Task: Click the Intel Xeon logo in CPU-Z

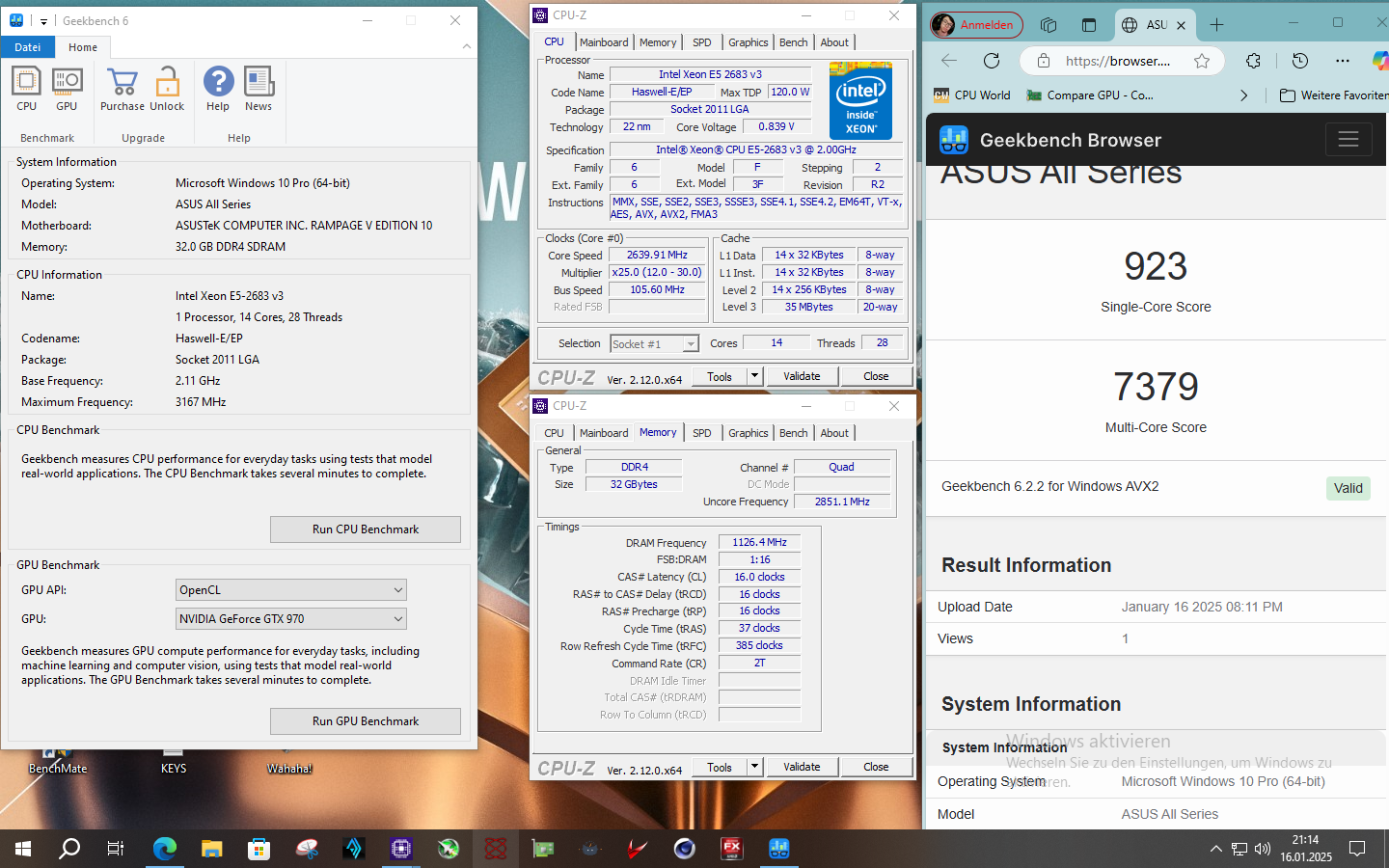Action: coord(860,100)
